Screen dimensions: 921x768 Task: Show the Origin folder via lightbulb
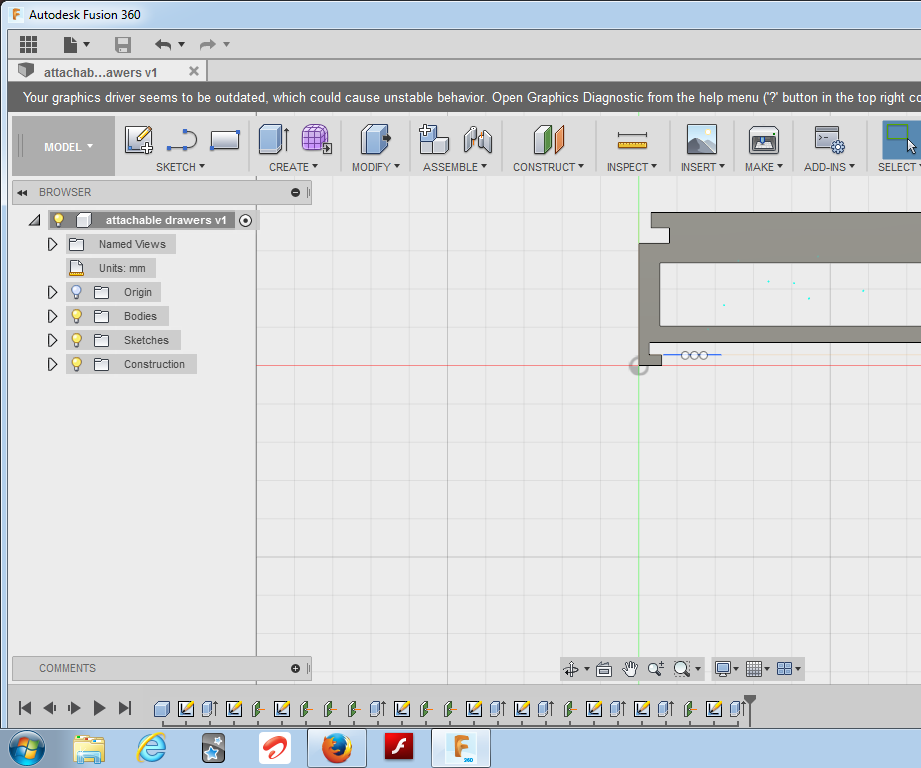(x=76, y=292)
